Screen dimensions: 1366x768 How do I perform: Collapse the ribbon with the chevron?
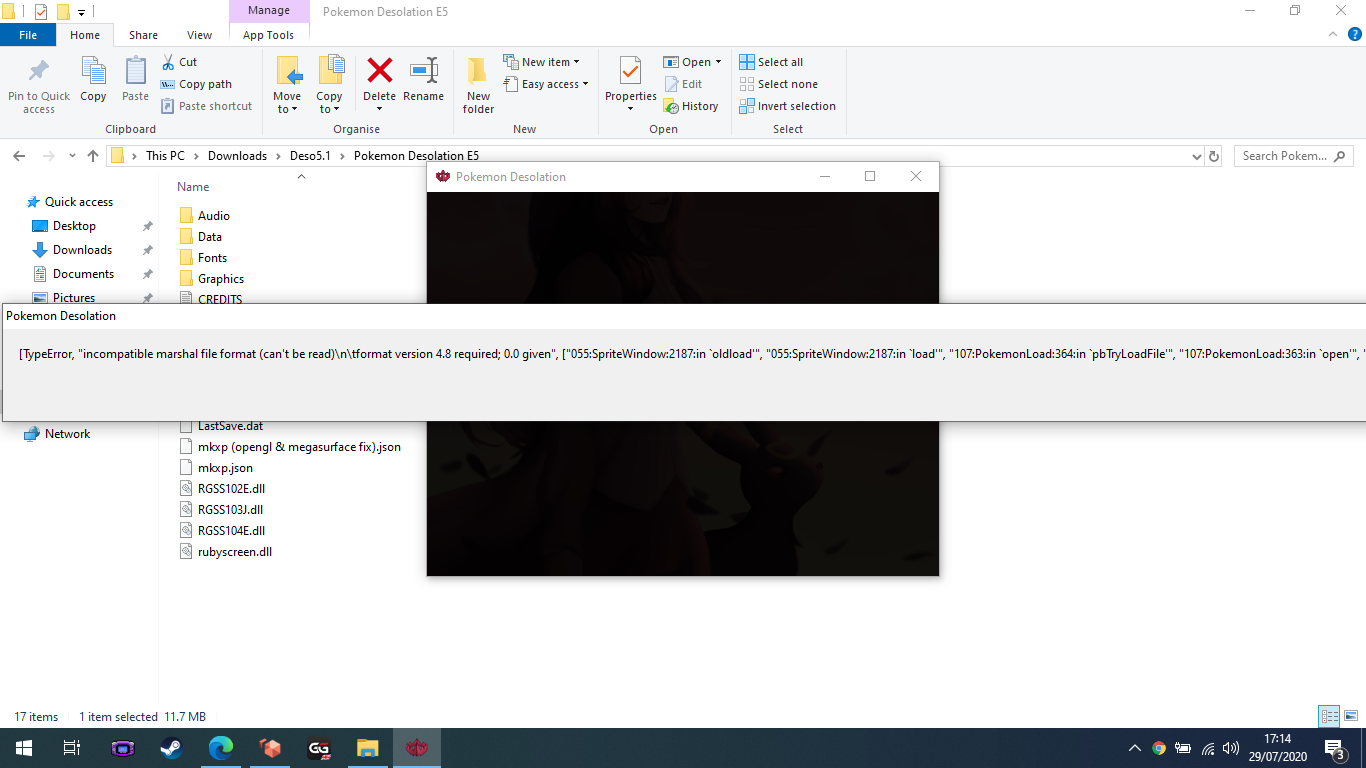(1331, 35)
